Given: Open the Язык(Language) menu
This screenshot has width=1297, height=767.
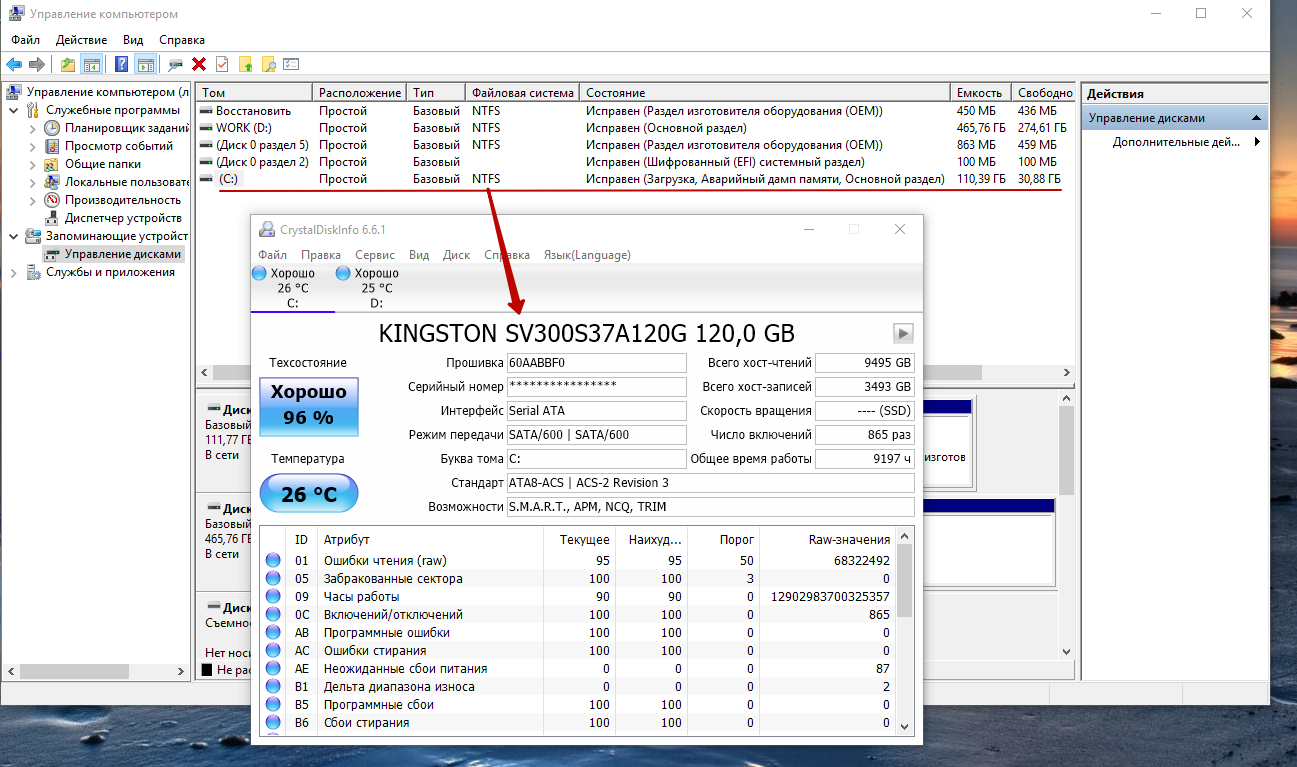Looking at the screenshot, I should coord(587,255).
